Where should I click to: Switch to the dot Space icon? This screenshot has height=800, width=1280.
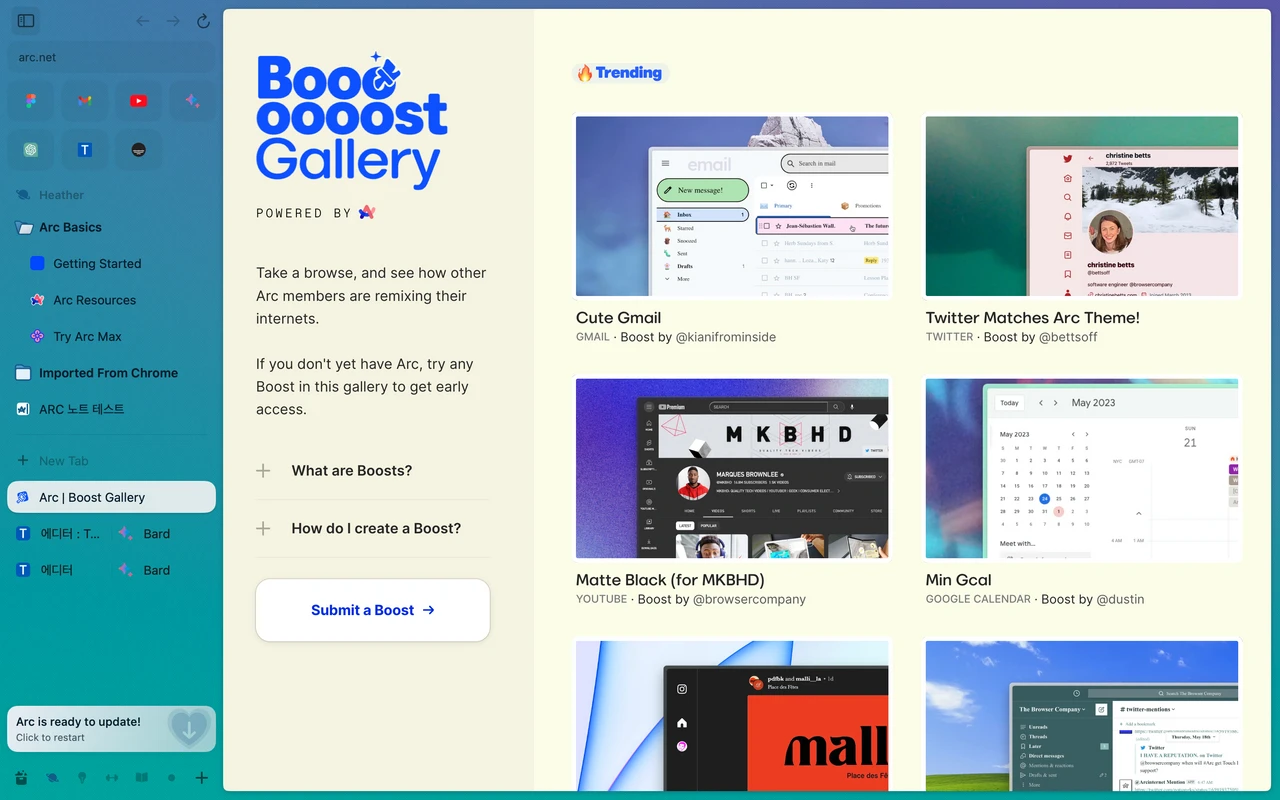[171, 778]
